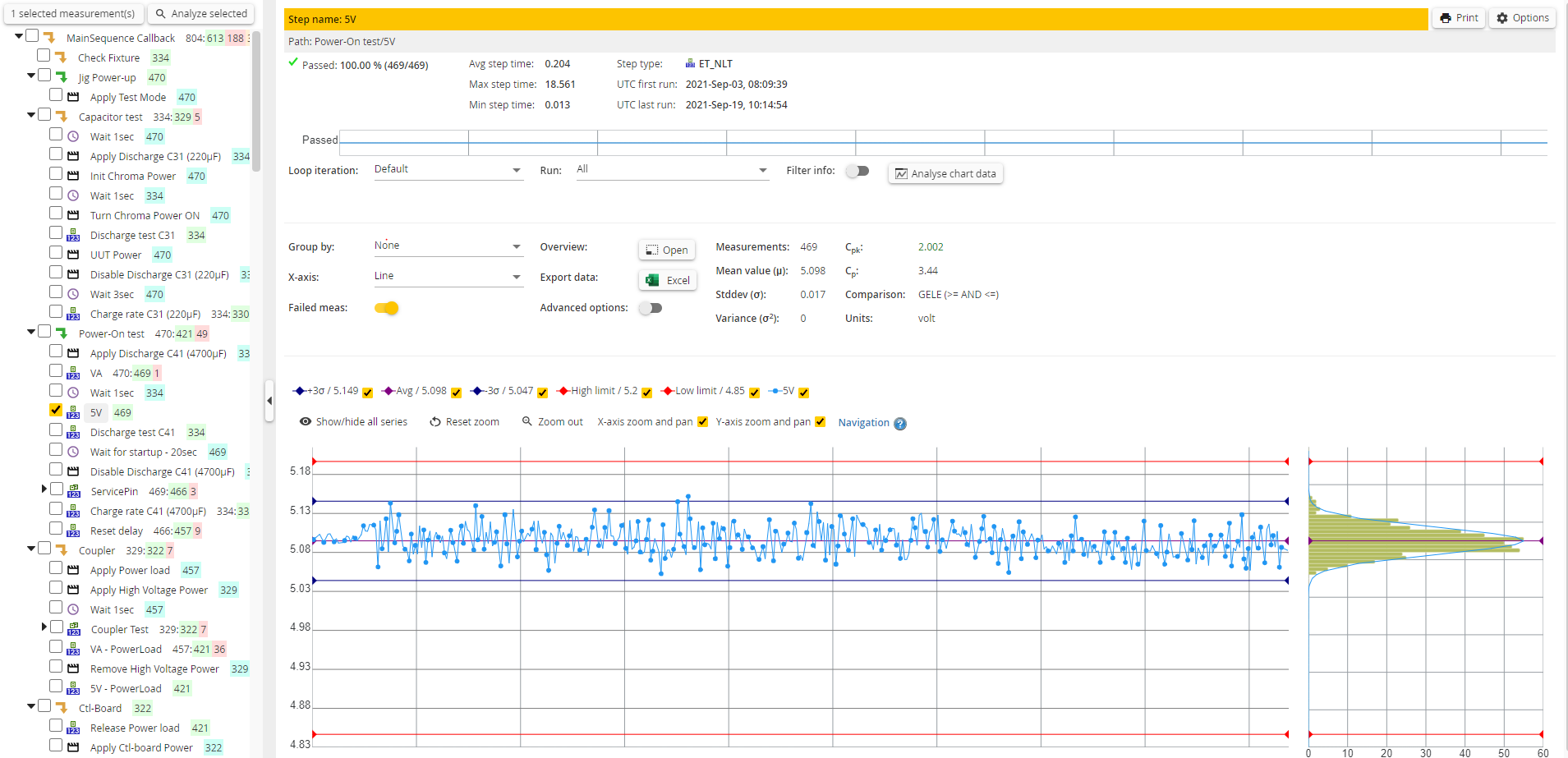This screenshot has height=758, width=1568.
Task: Uncheck the +3σ / 5.149 series checkbox
Action: (368, 393)
